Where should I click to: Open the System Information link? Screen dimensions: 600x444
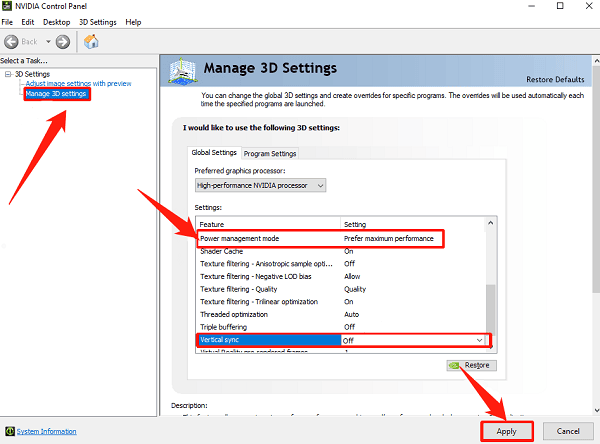click(x=46, y=431)
